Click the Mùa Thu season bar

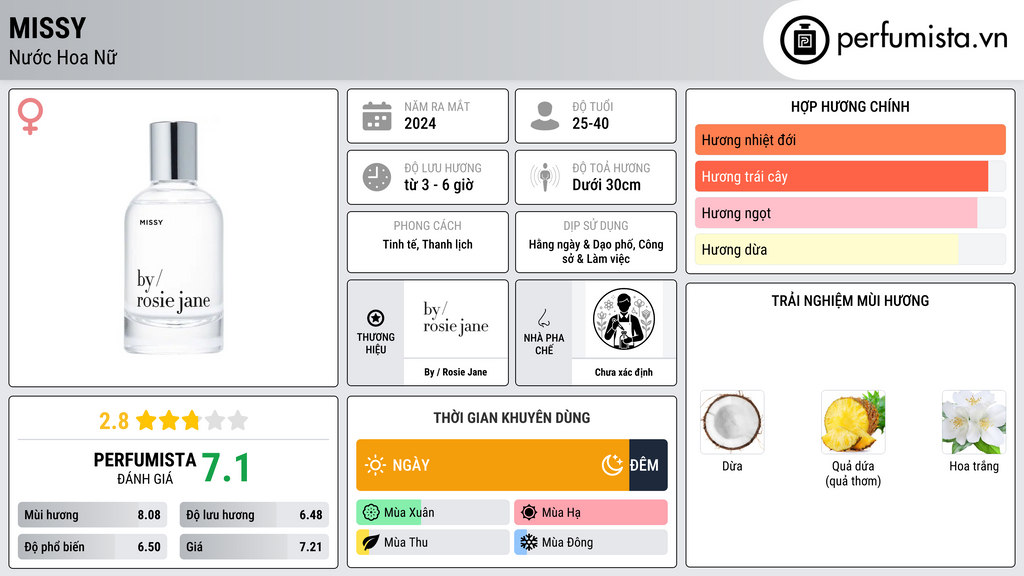433,542
